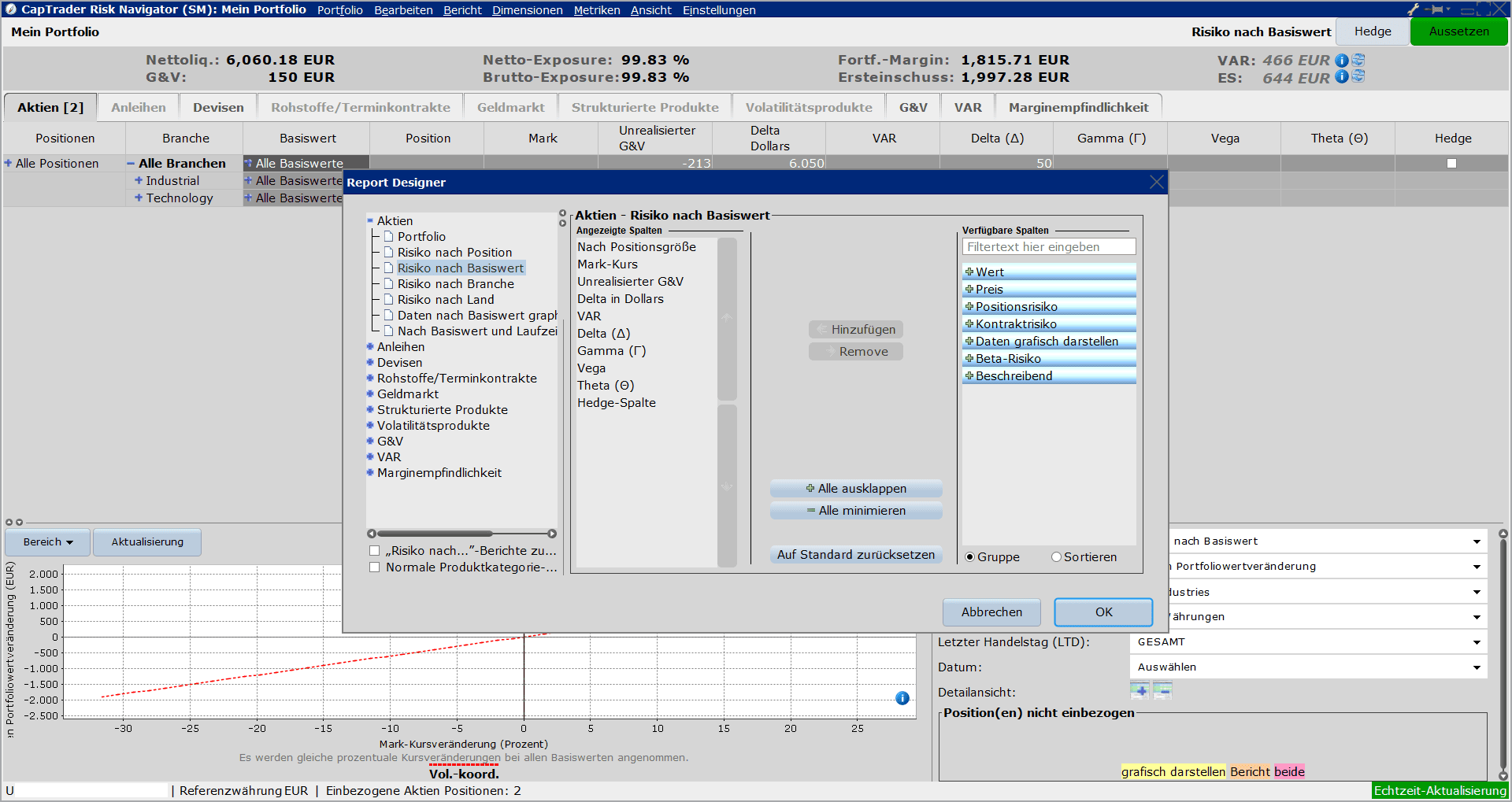Click Auf Standard zurücksetzen button

click(x=856, y=555)
